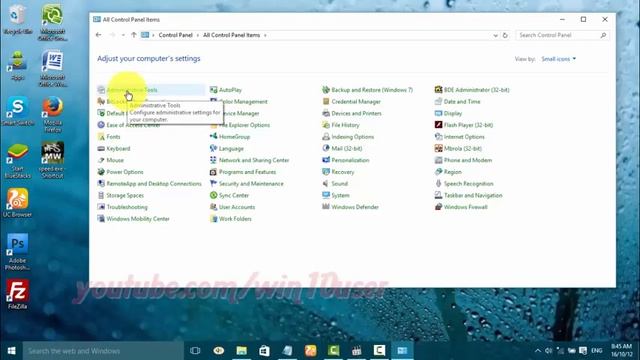Open Network and Sharing Center icon
Image resolution: width=640 pixels, height=360 pixels.
213,160
